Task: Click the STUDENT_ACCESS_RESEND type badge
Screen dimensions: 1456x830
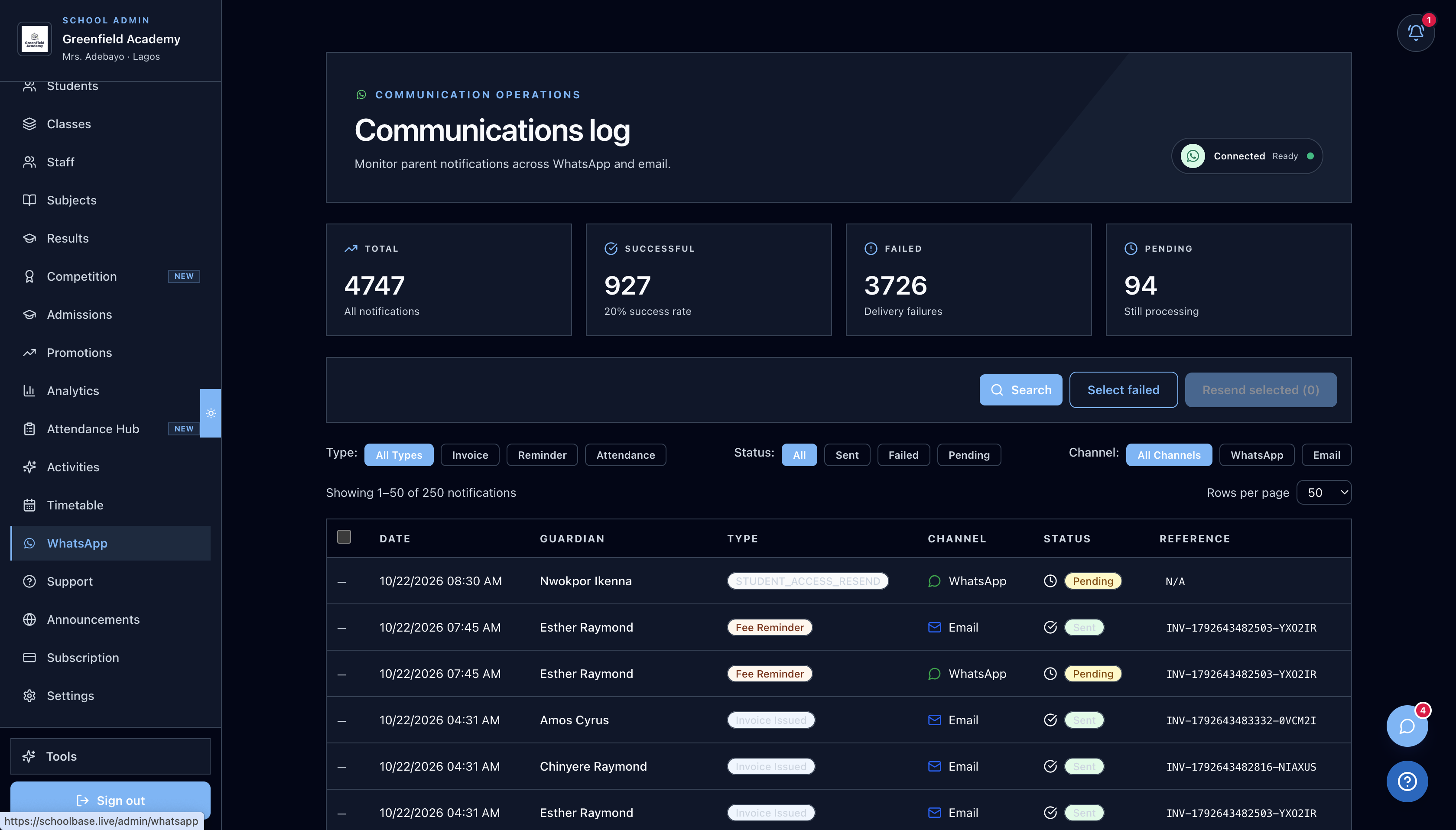Action: pos(808,581)
